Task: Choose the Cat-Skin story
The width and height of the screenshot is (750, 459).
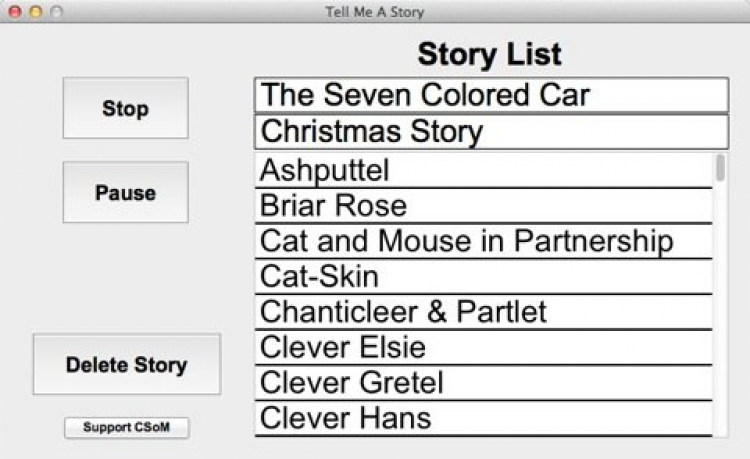Action: 484,276
